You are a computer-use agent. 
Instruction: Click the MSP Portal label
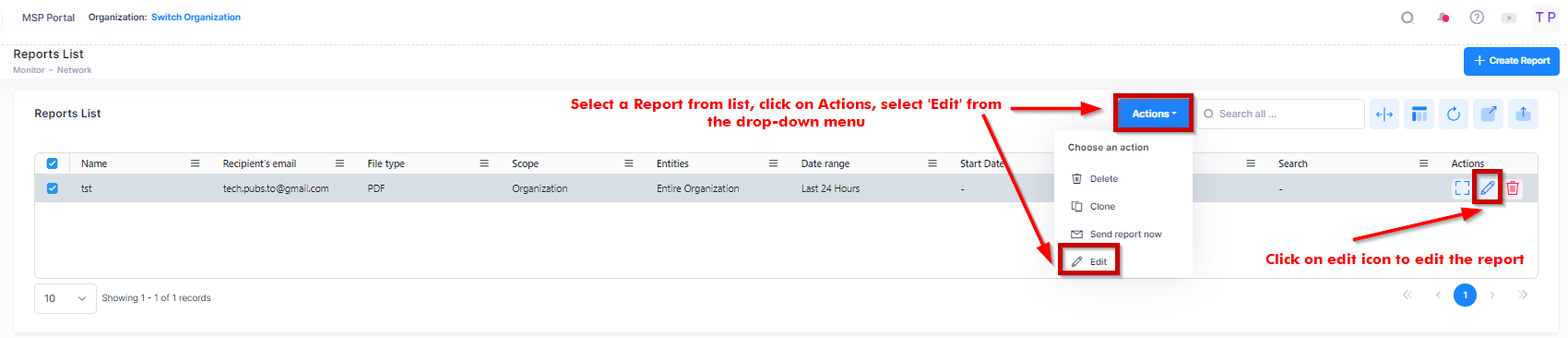[x=48, y=18]
